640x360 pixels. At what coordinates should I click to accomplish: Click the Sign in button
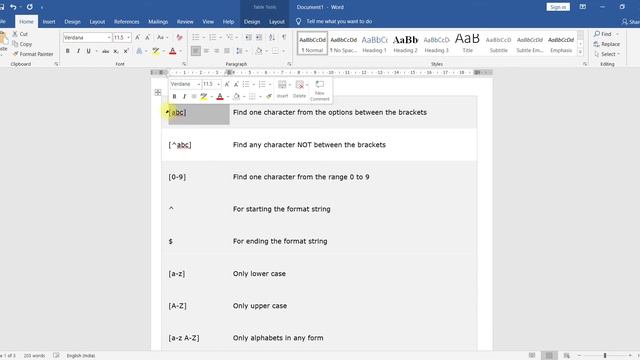point(558,7)
